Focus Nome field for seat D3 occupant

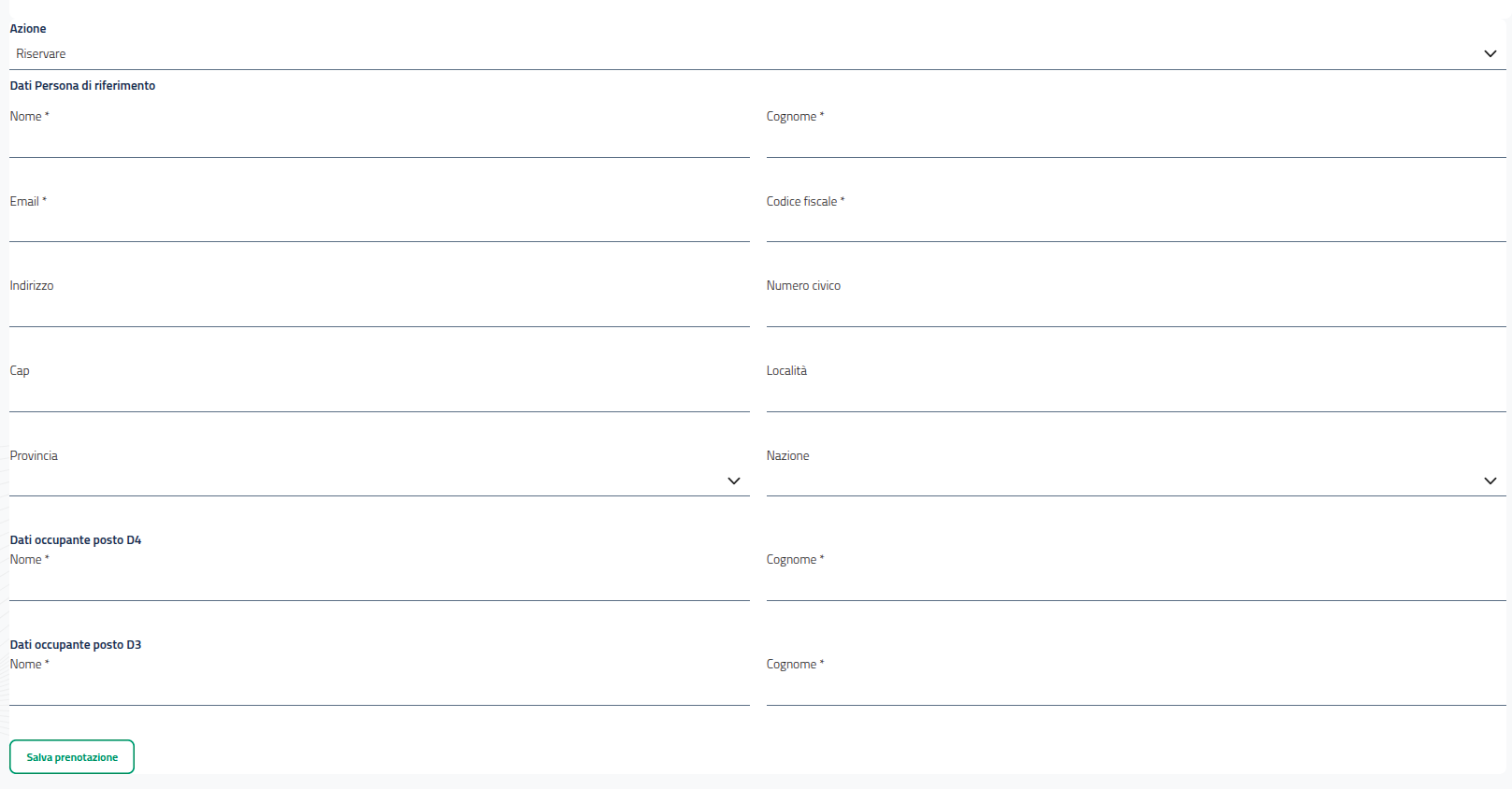379,691
